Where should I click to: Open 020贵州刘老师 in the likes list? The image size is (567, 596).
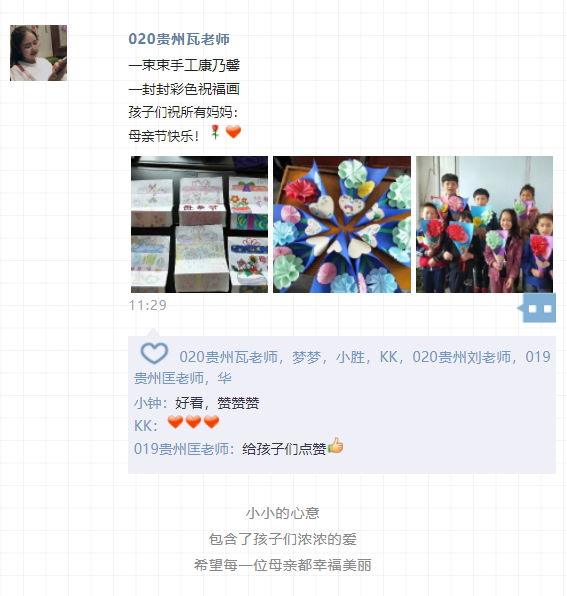462,357
